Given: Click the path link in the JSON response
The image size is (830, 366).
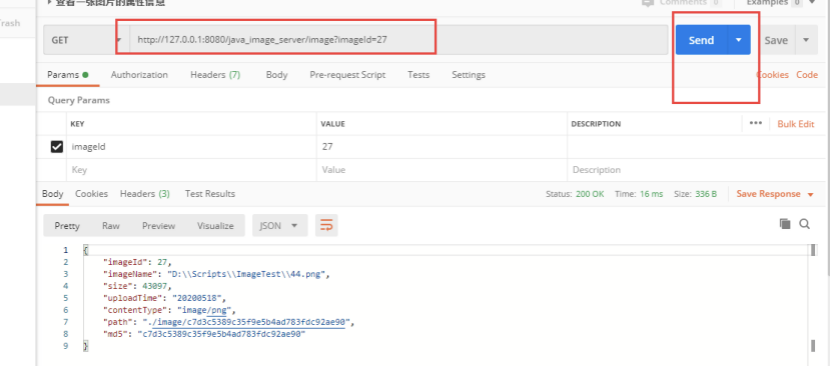Looking at the screenshot, I should pyautogui.click(x=248, y=322).
